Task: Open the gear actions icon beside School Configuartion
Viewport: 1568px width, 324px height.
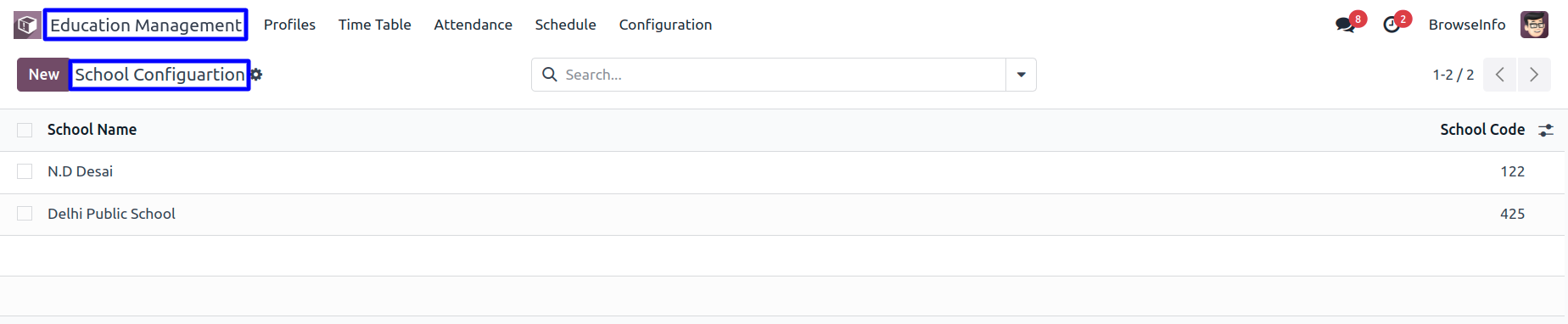Action: click(256, 75)
